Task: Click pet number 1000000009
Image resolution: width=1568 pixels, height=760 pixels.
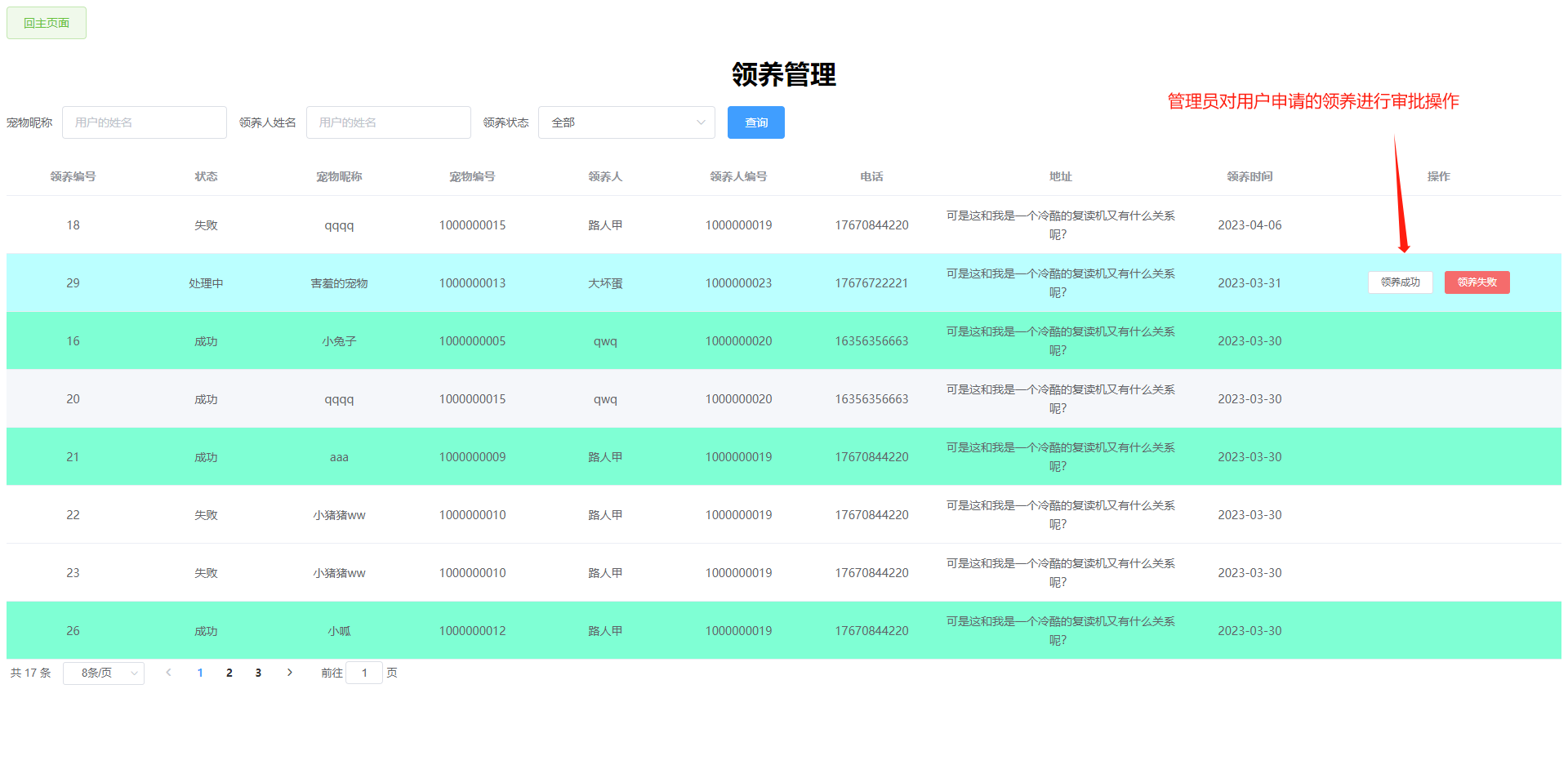Action: tap(472, 457)
